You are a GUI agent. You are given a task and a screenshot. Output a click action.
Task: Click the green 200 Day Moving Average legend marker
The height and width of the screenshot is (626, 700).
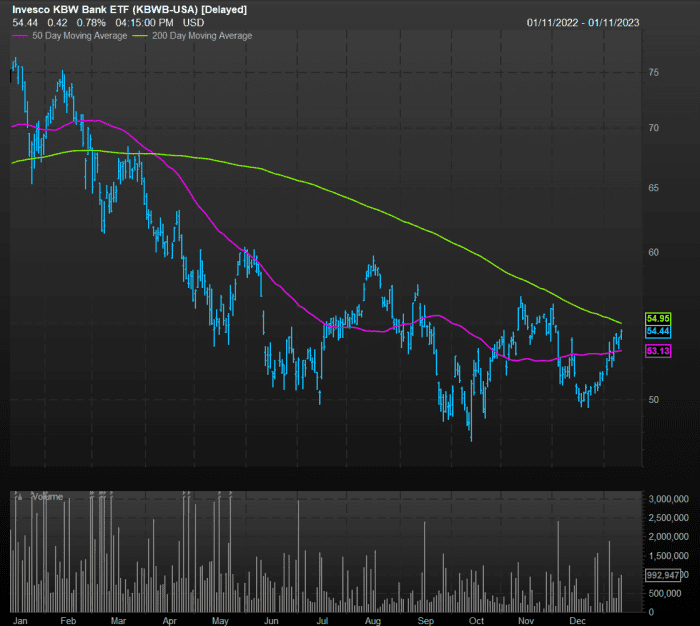[143, 36]
